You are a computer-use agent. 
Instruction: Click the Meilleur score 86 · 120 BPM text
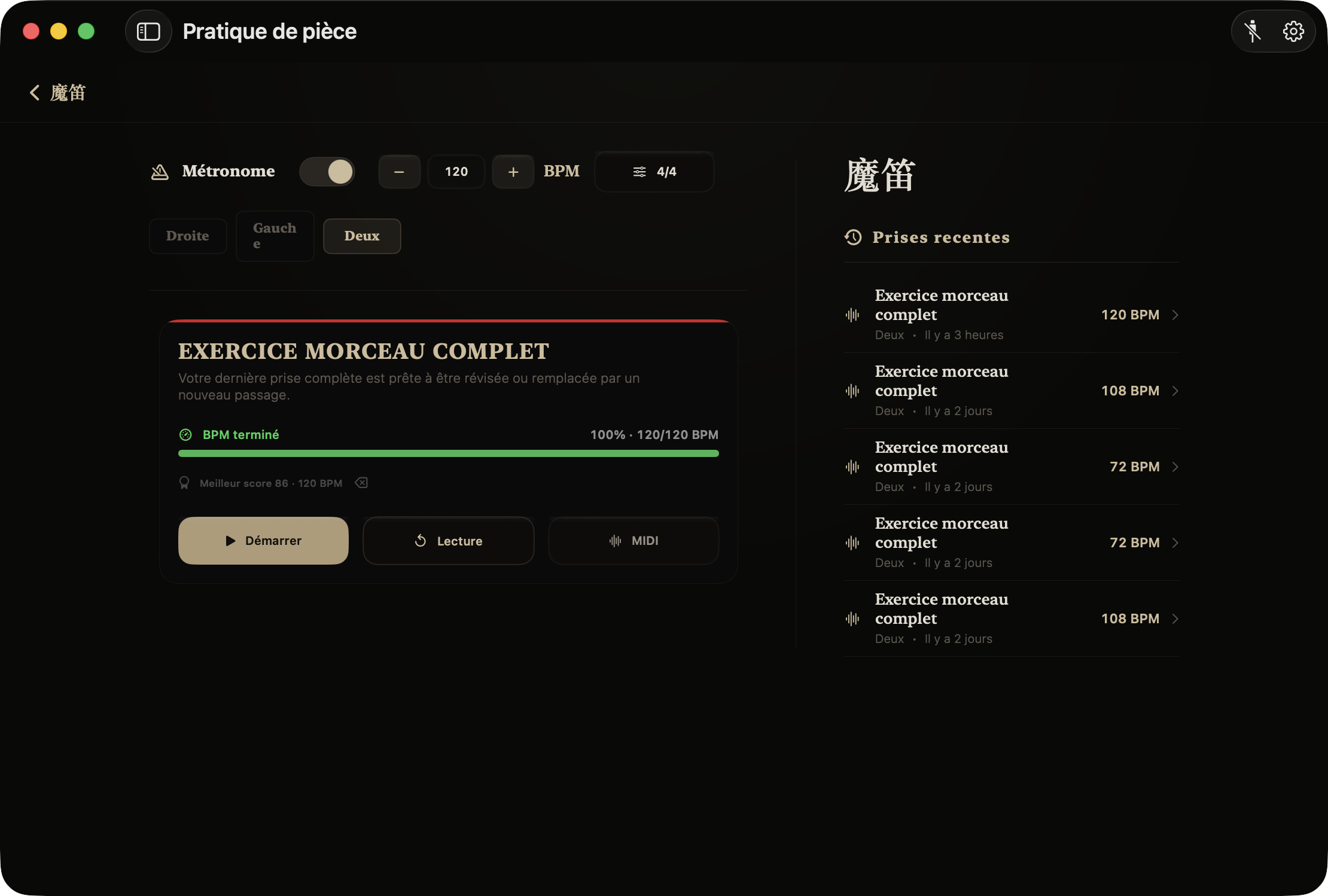(x=271, y=483)
